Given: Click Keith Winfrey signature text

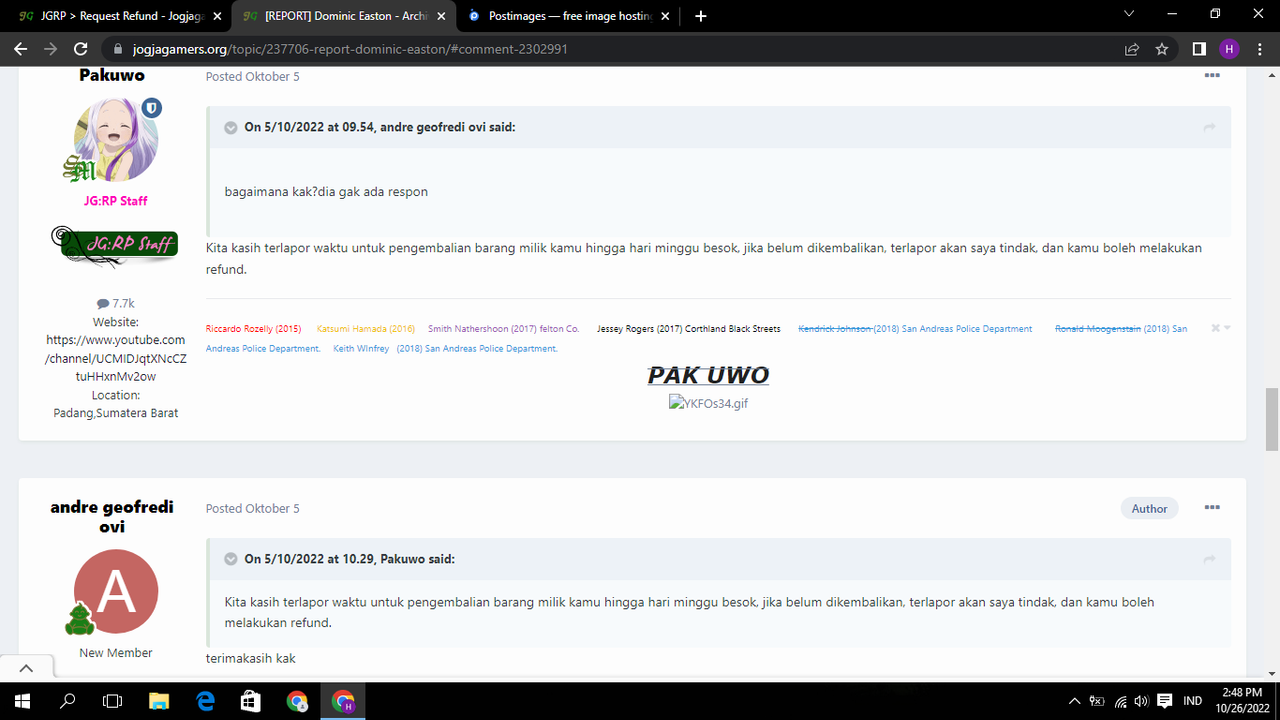Looking at the screenshot, I should click(x=361, y=348).
